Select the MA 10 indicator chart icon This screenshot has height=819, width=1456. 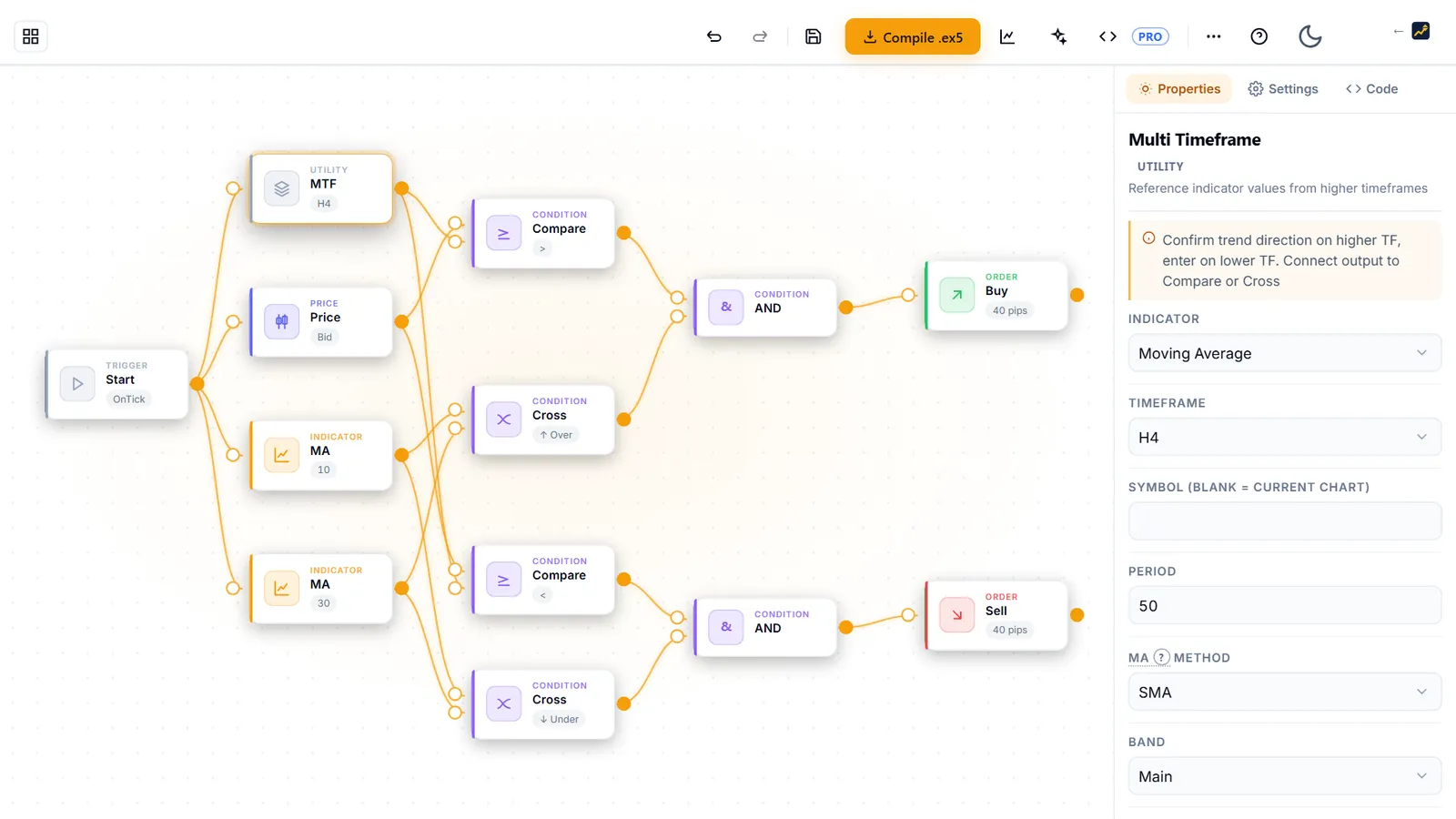tap(282, 455)
